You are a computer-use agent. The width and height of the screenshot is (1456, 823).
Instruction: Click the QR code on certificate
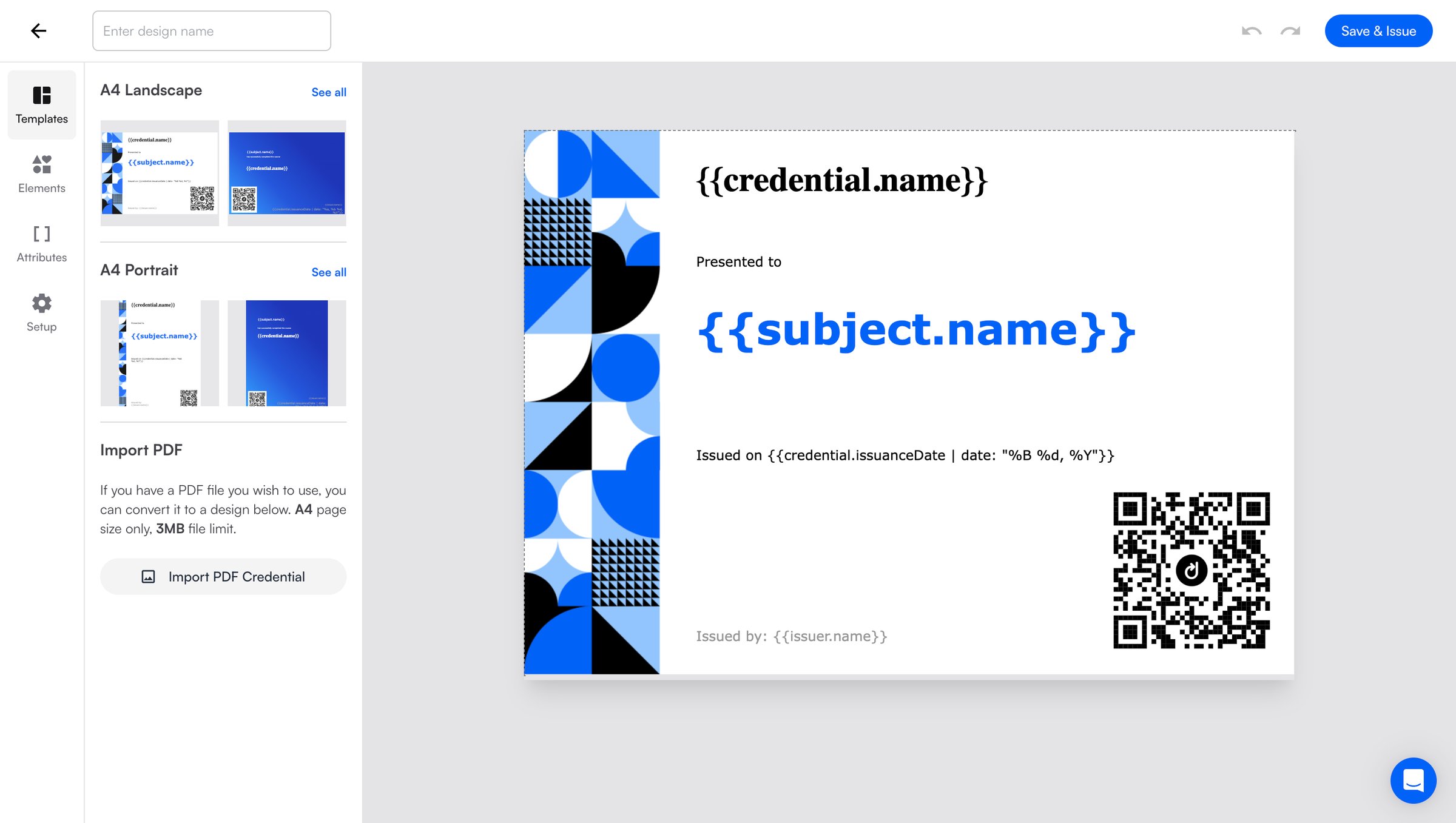(x=1191, y=570)
